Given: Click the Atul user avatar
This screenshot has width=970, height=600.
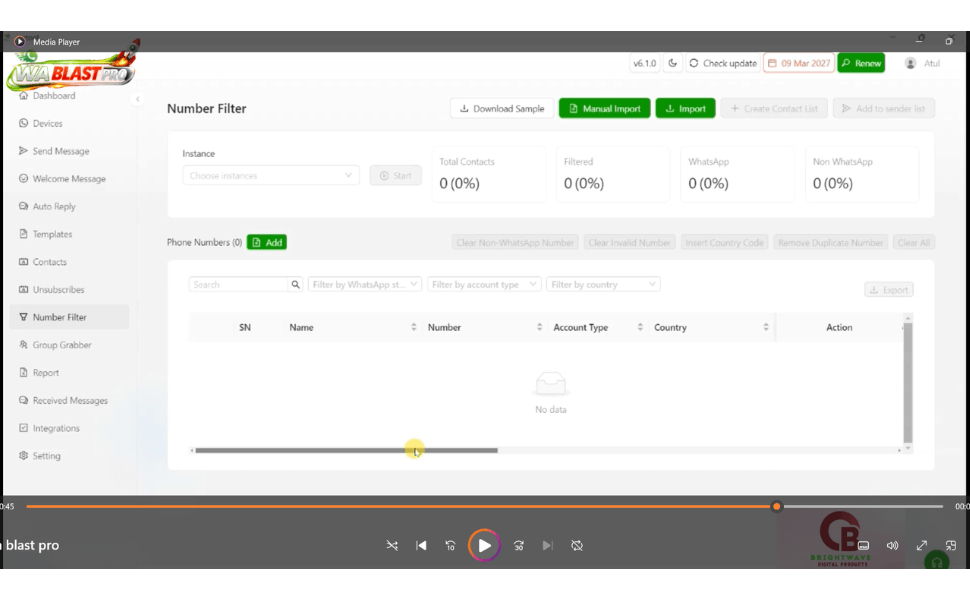Looking at the screenshot, I should pos(910,63).
